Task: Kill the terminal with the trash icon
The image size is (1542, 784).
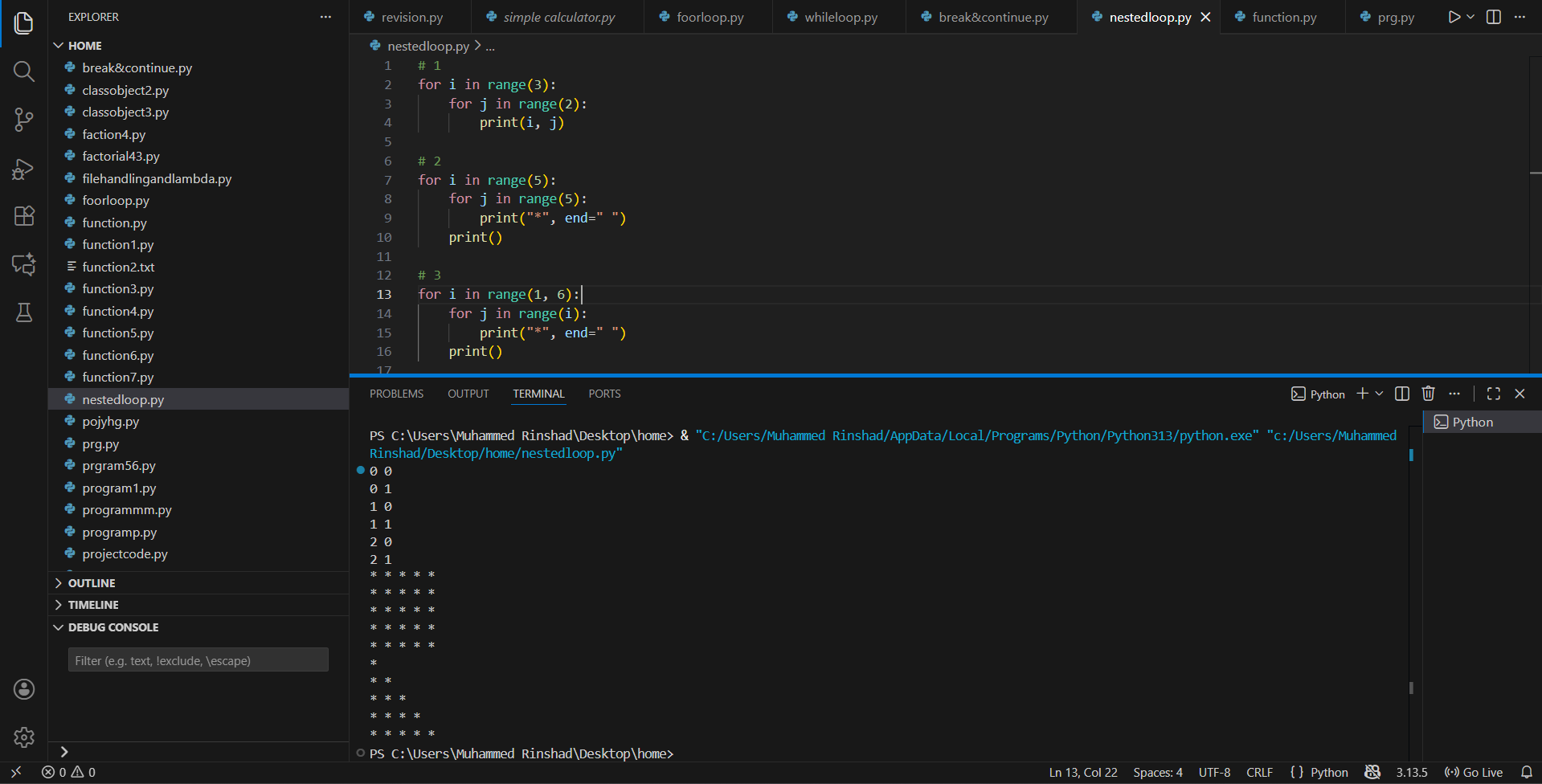Action: point(1428,394)
